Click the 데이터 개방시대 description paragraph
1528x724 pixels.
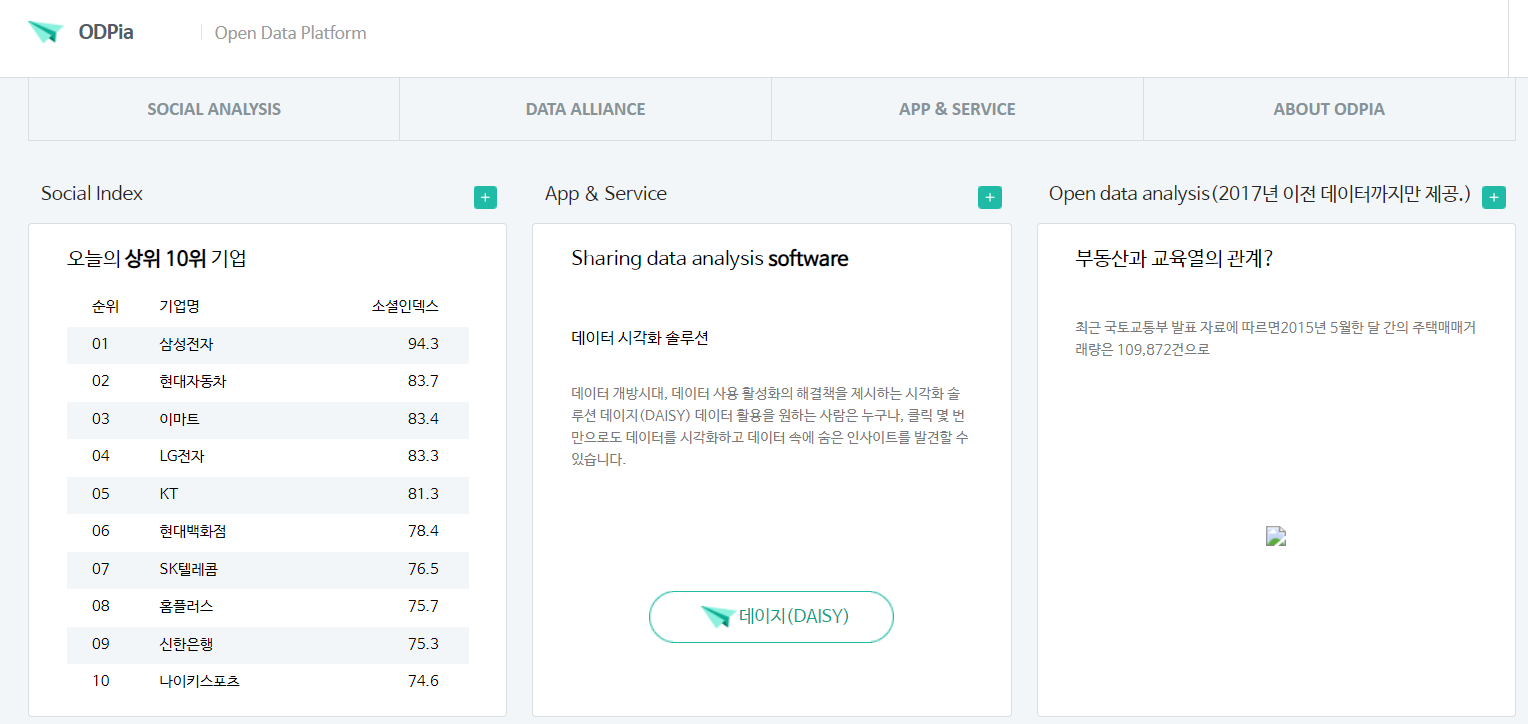click(770, 426)
